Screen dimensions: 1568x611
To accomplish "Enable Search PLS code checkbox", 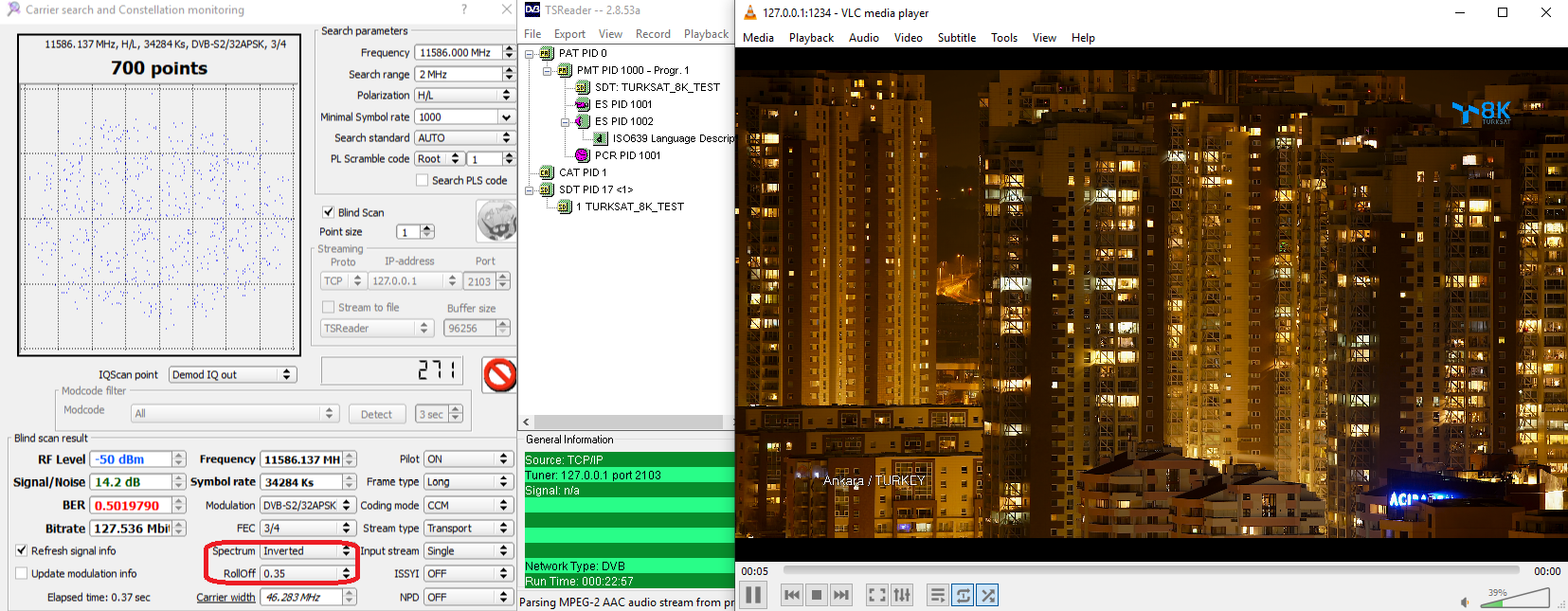I will pyautogui.click(x=422, y=180).
